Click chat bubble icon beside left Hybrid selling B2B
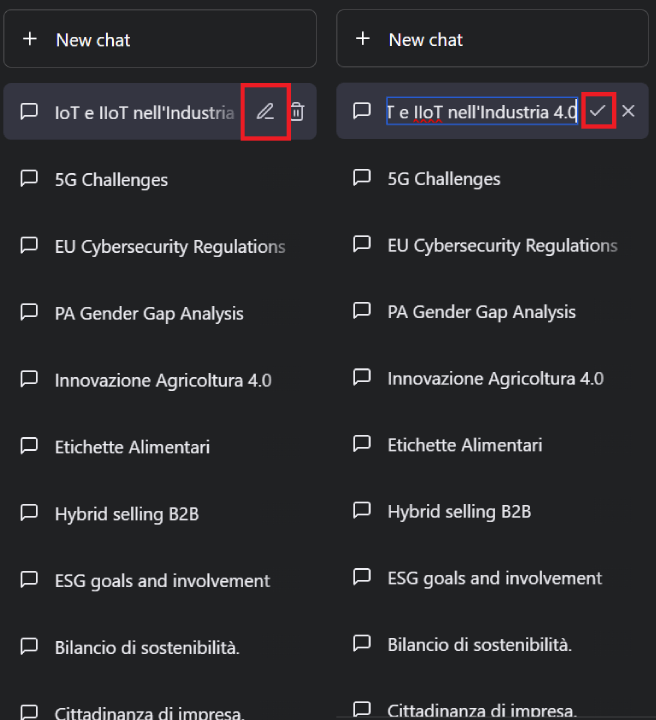Screen dimensions: 656x720 (x=30, y=513)
